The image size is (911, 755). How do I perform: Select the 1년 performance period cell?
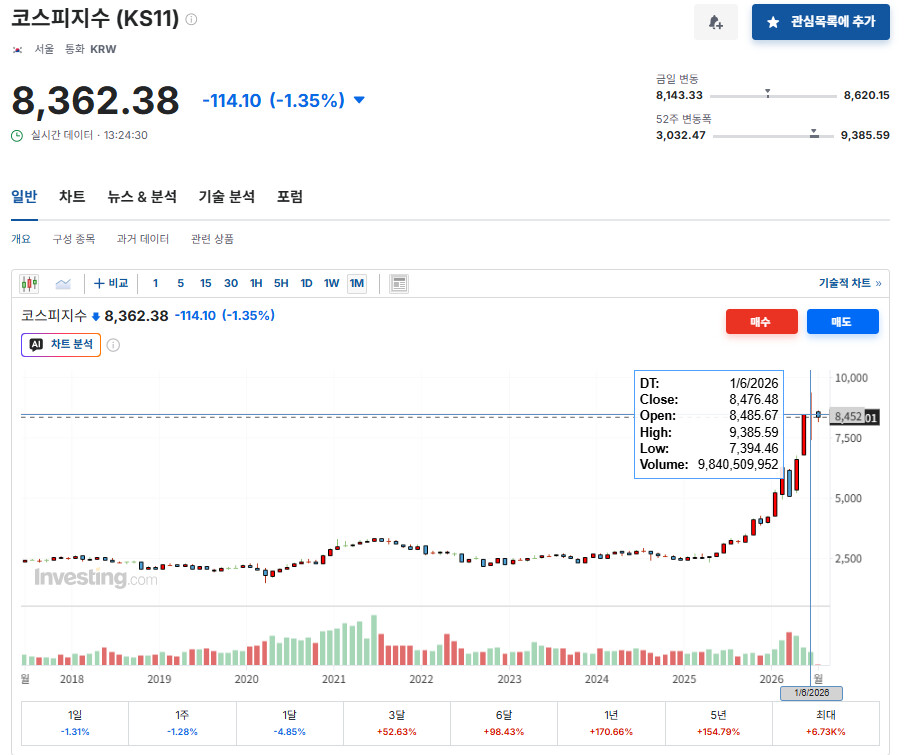[x=611, y=723]
